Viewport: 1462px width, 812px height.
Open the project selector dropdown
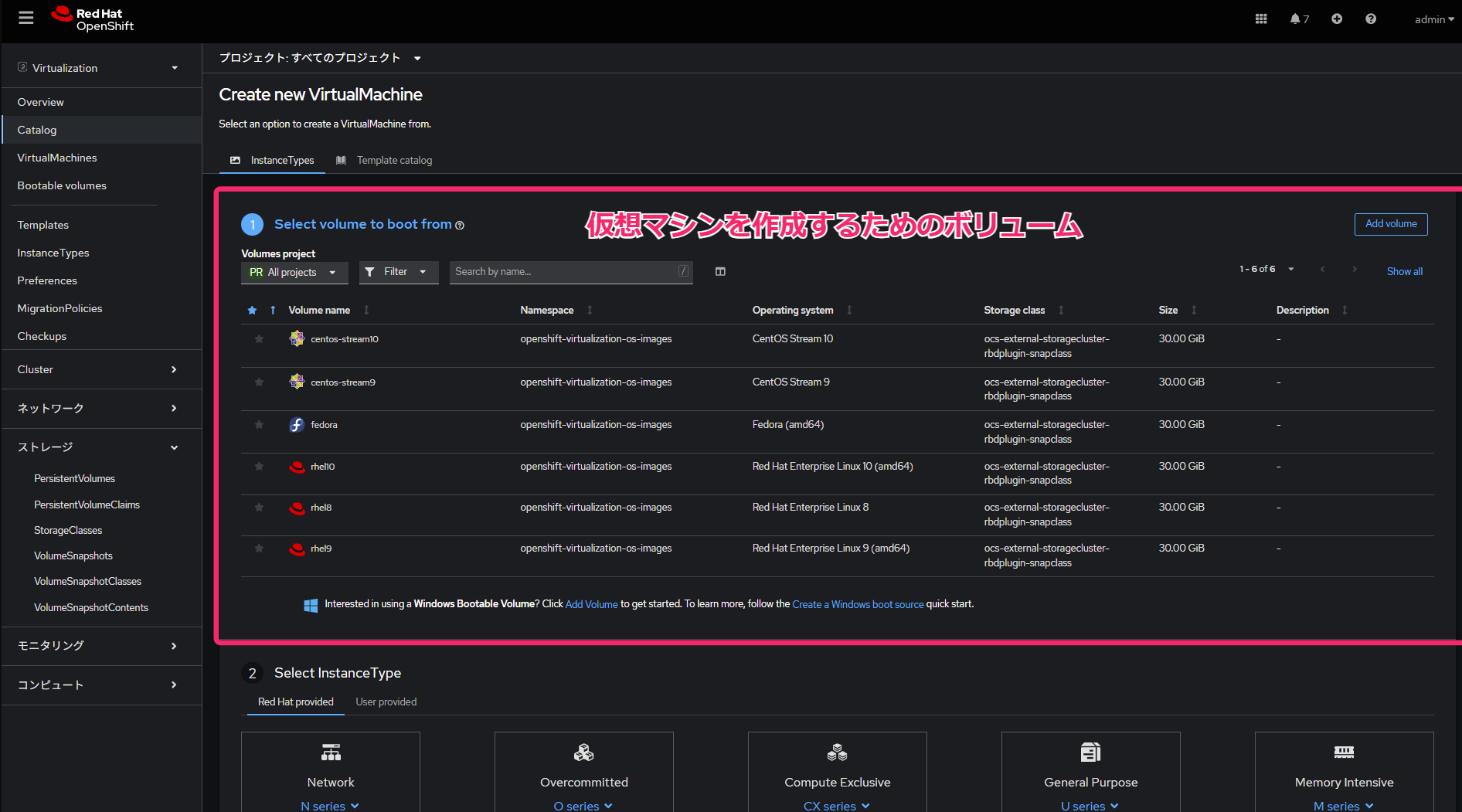(321, 58)
